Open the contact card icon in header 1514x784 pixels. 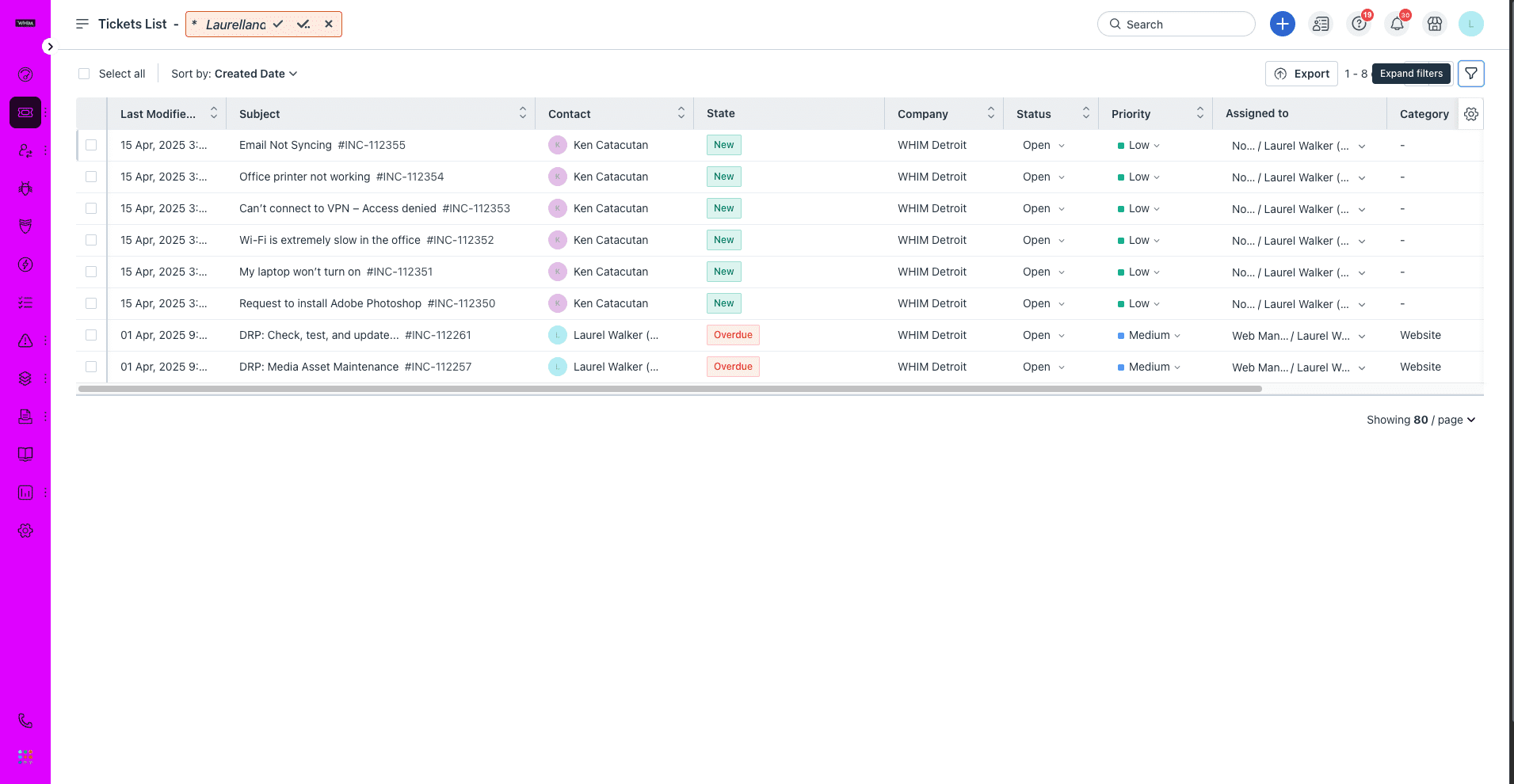(1321, 24)
